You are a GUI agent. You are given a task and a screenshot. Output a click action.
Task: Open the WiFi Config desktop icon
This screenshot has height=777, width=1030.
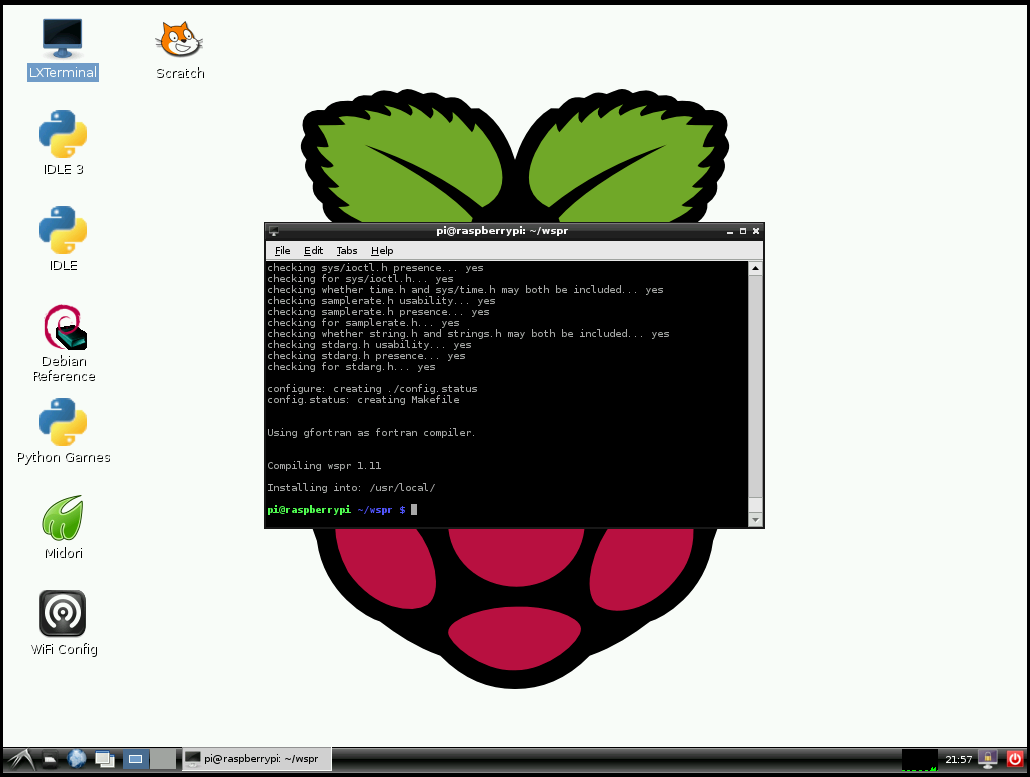point(63,623)
